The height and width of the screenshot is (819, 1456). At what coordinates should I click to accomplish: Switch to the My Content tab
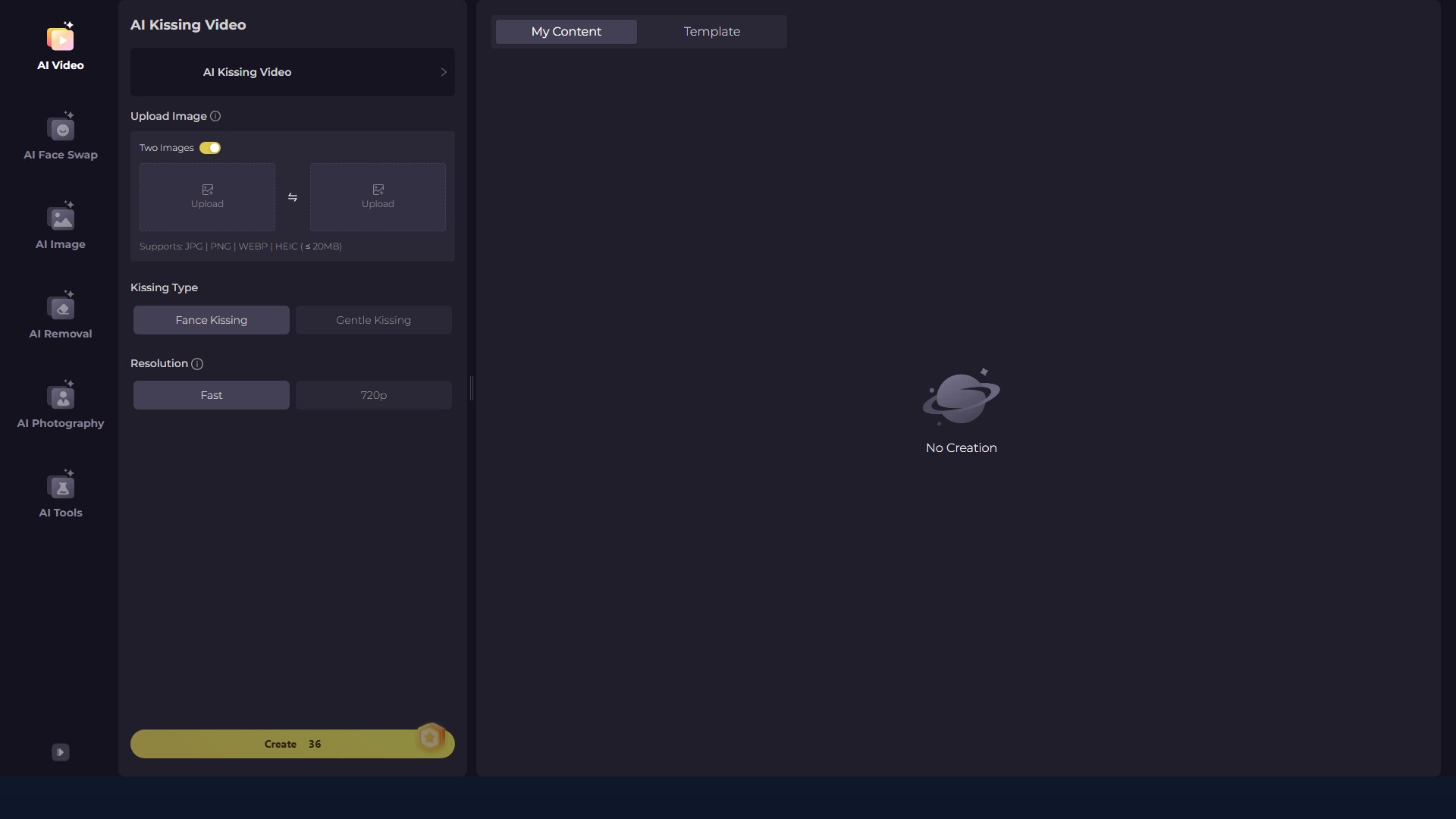click(x=566, y=32)
